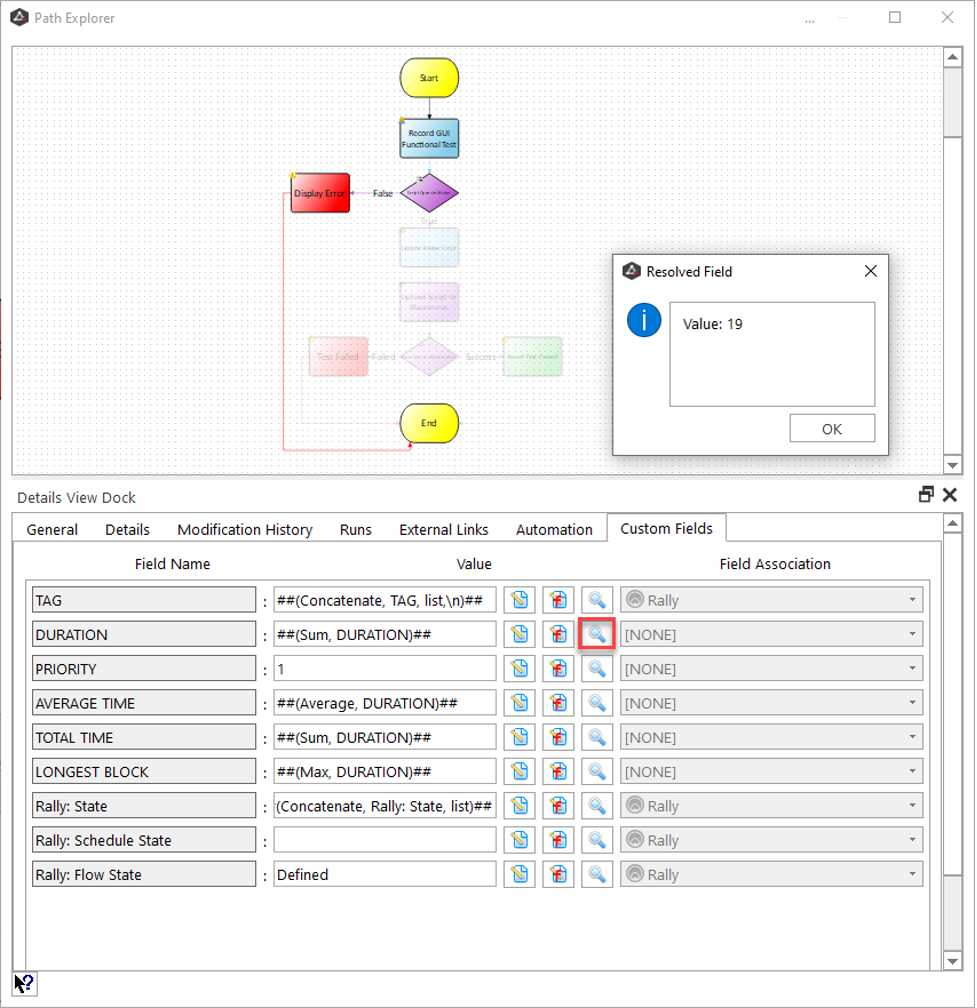Click the magnifier icon in the DURATION row

tap(597, 634)
